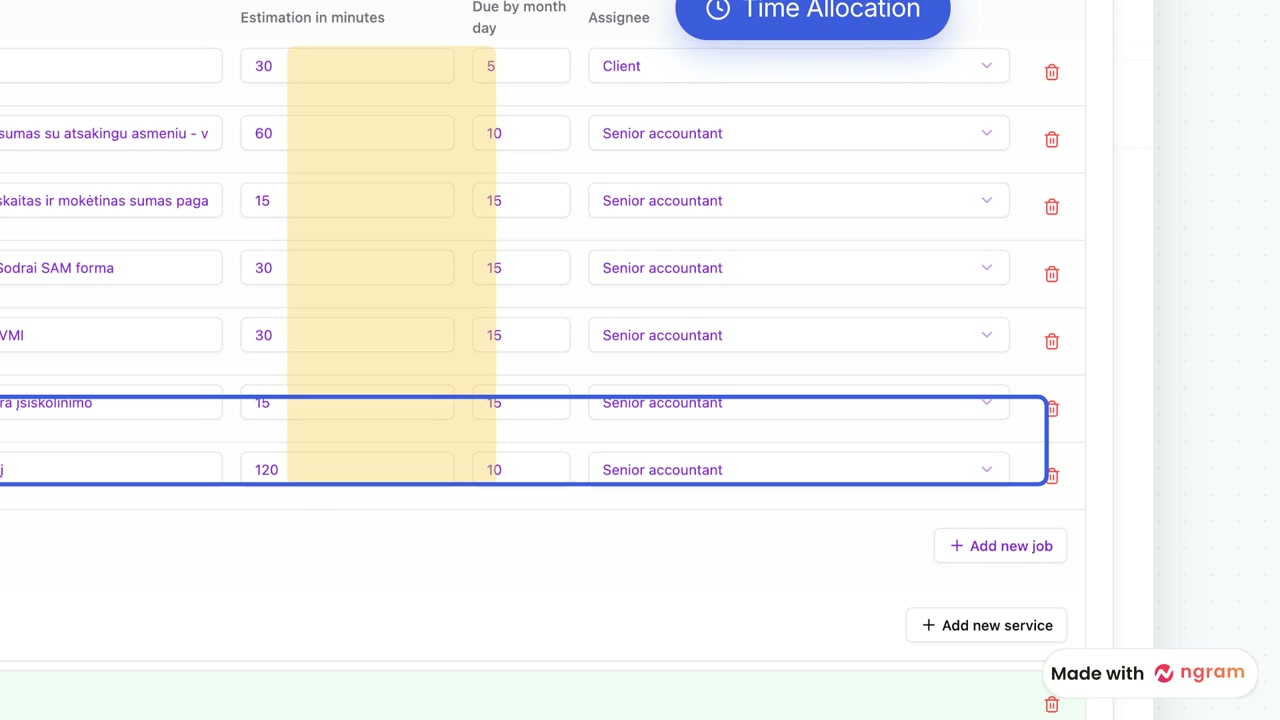Edit due day for 'sumas su atsakingu asmeniu'
The width and height of the screenshot is (1280, 720).
point(521,133)
